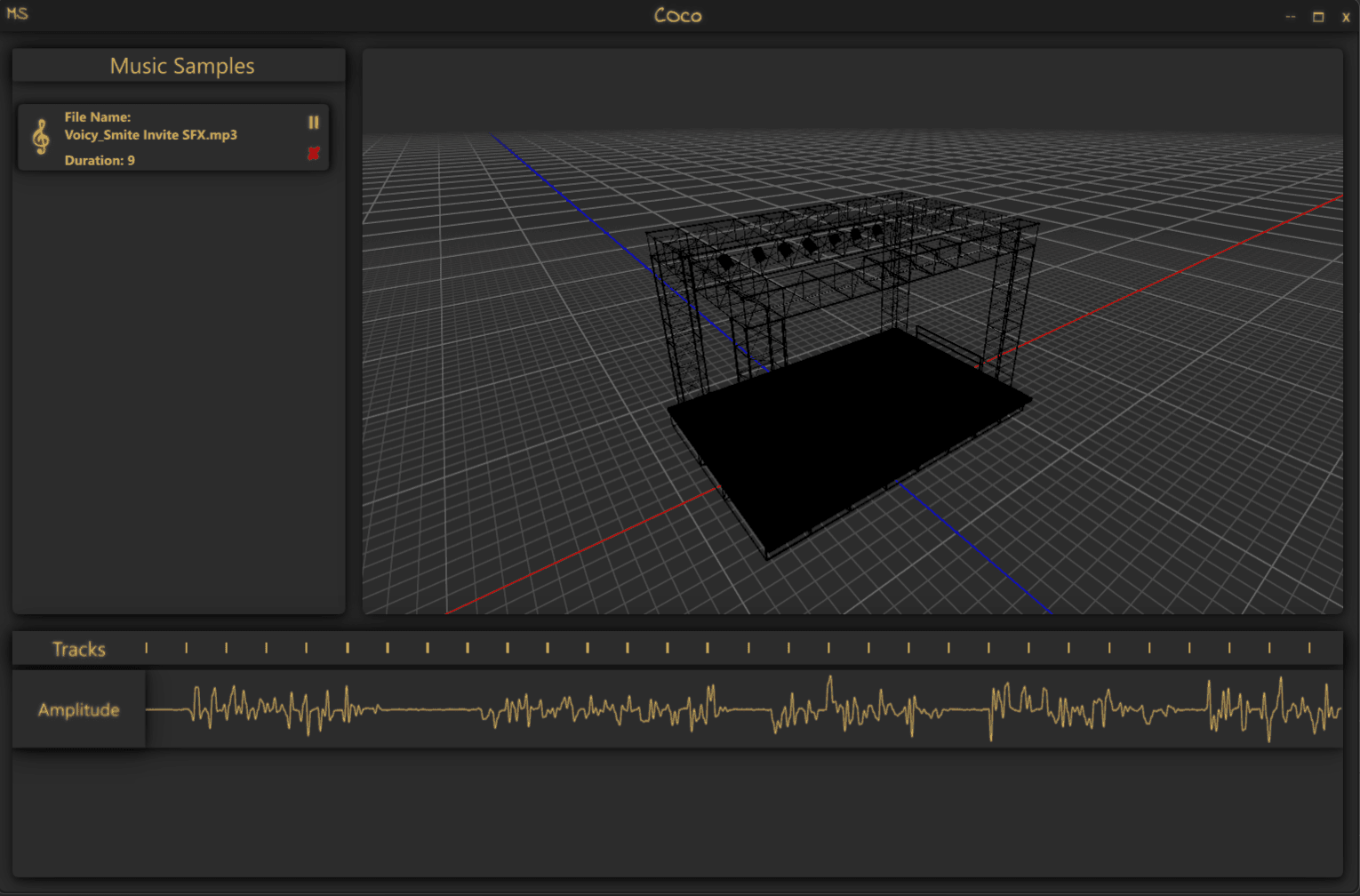The width and height of the screenshot is (1360, 896).
Task: Click the amplitude waveform in the track
Action: pos(743,709)
